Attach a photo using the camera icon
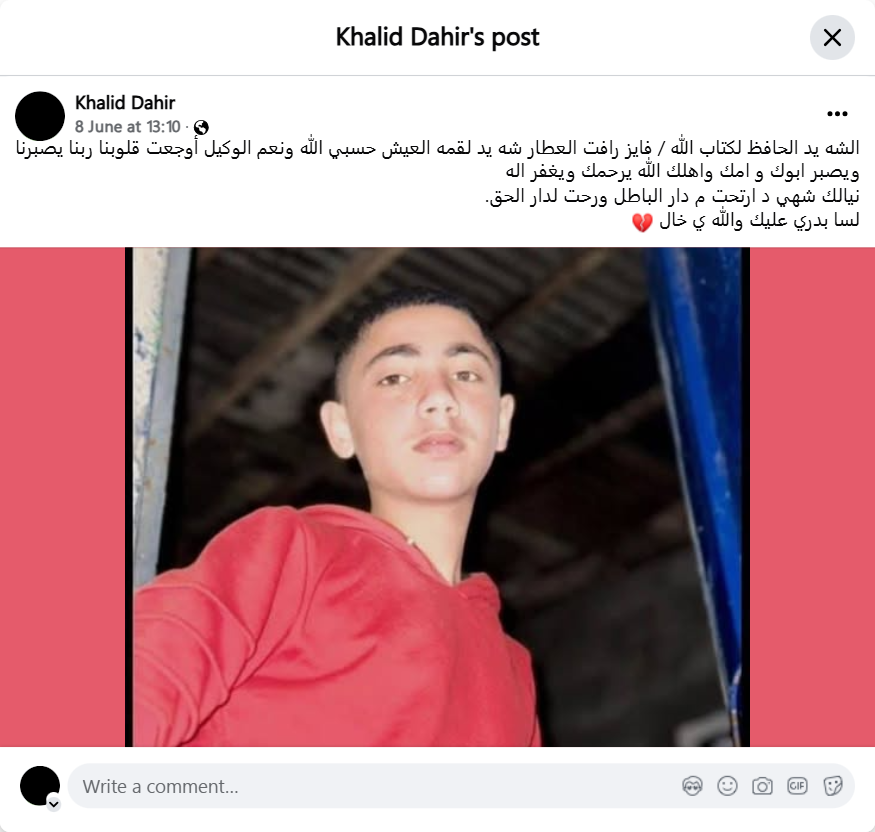 point(762,786)
